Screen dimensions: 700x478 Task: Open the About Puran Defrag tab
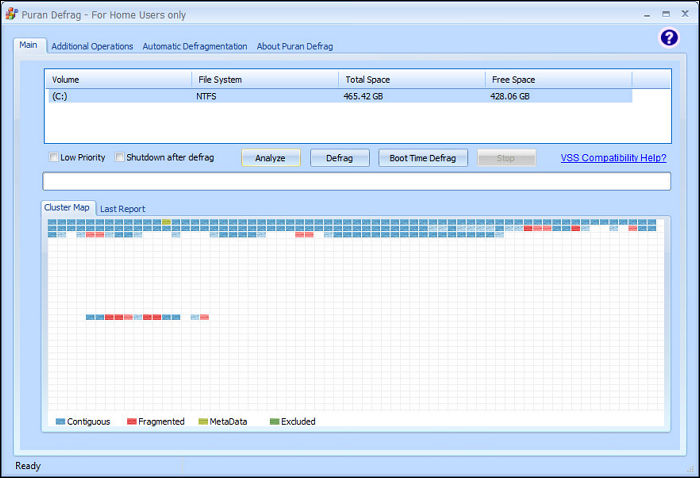tap(294, 46)
